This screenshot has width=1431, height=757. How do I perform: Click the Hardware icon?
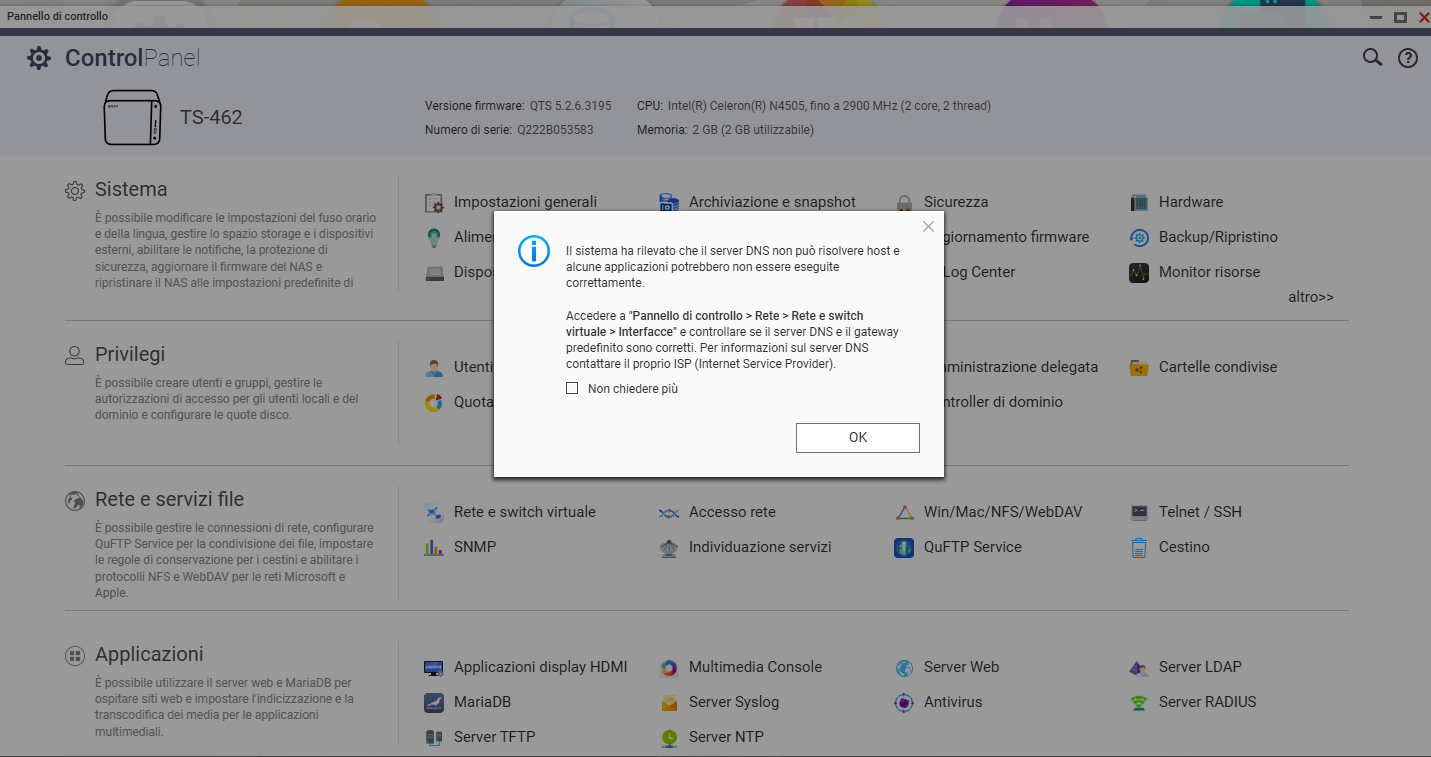pyautogui.click(x=1139, y=202)
